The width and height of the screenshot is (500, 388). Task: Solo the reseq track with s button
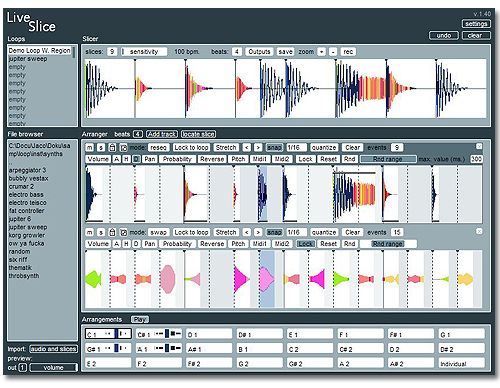tap(101, 148)
